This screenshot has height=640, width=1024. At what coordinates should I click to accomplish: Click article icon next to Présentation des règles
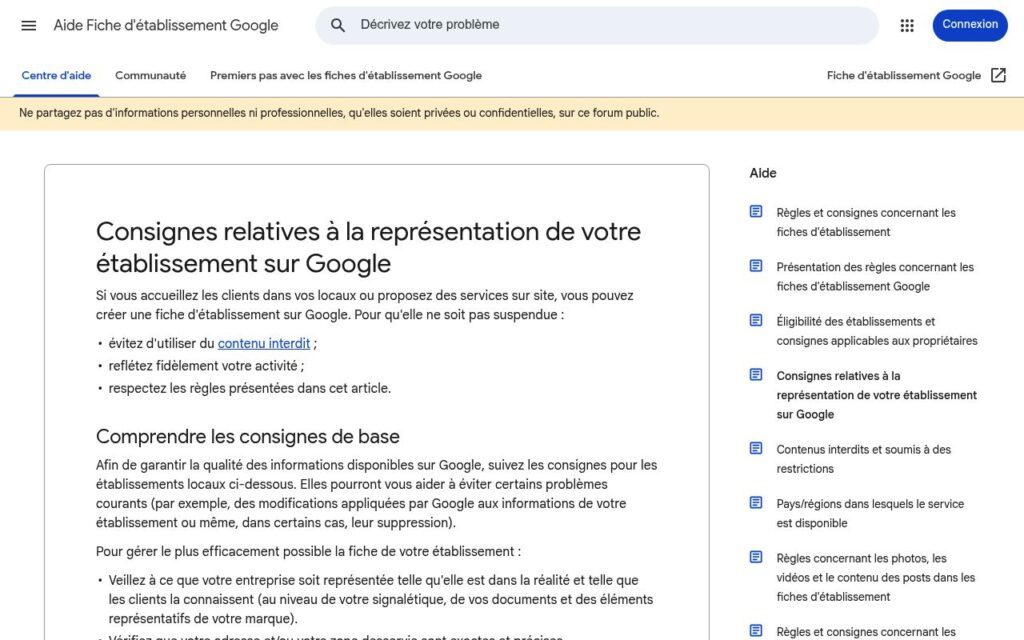click(756, 266)
